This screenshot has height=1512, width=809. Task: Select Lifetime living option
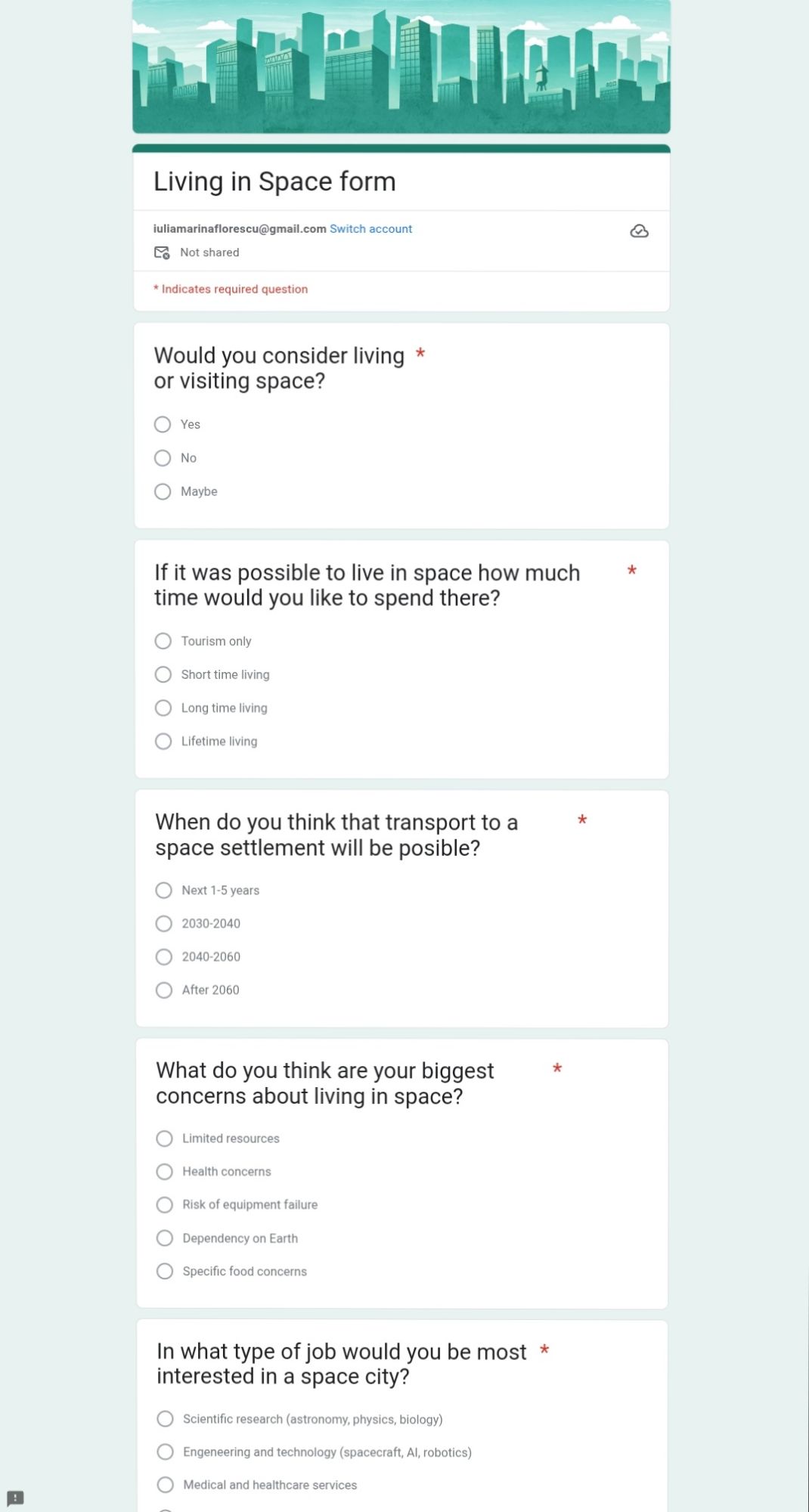[163, 742]
